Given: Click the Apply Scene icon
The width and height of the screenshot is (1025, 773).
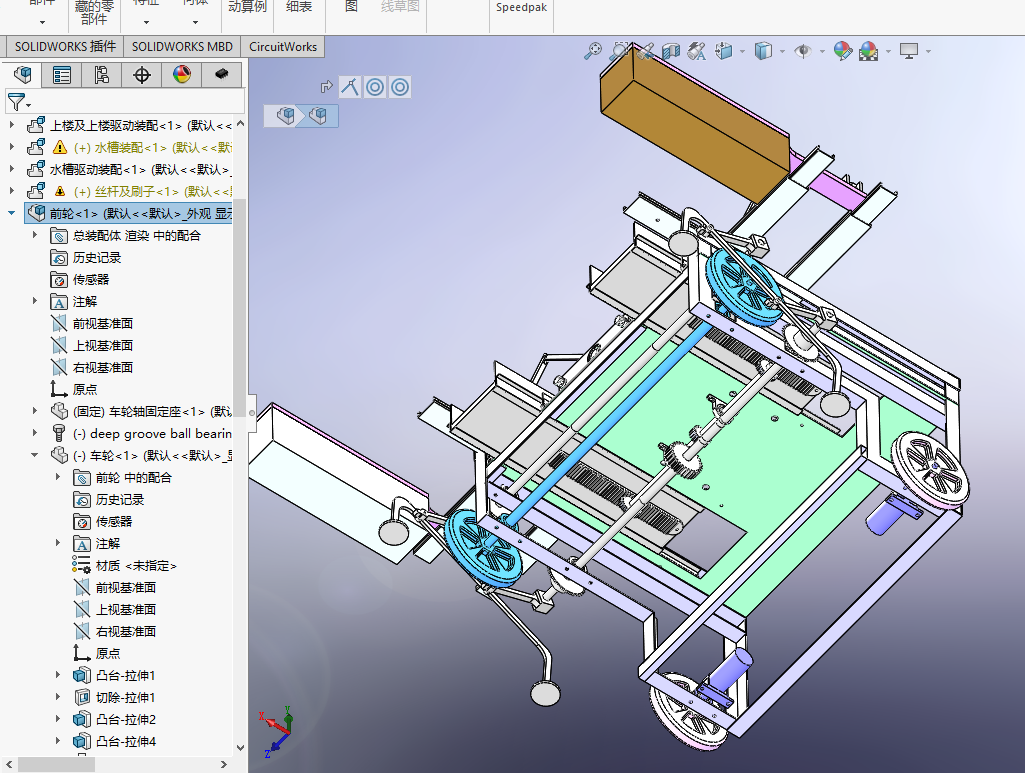Looking at the screenshot, I should coord(869,51).
